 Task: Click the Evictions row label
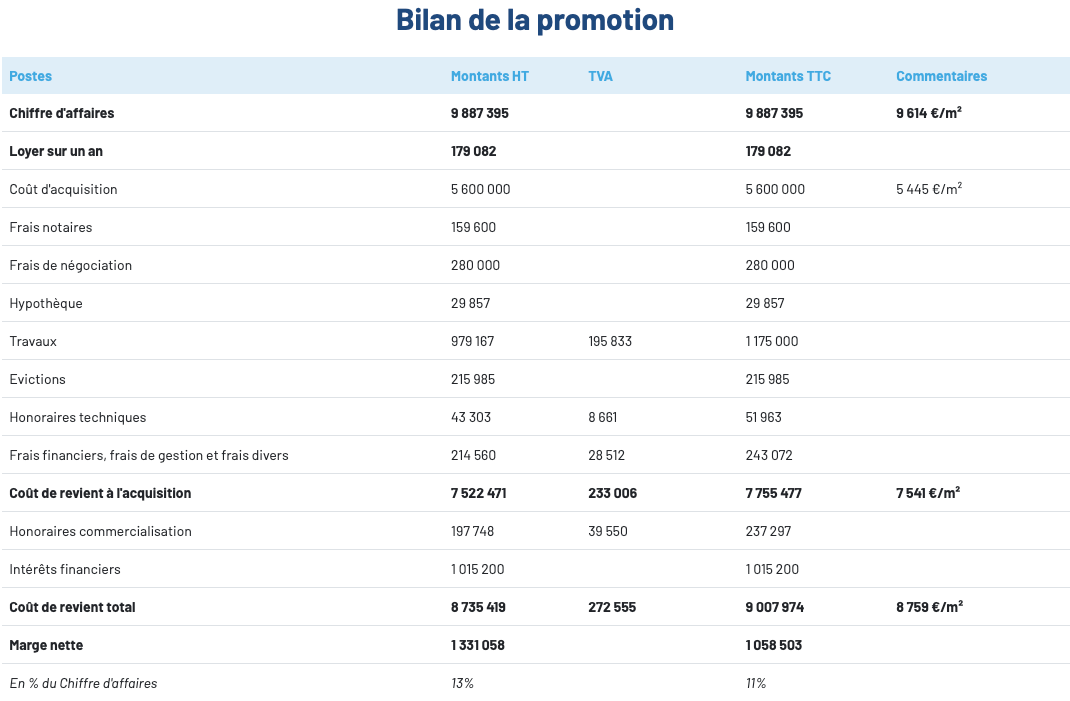coord(37,380)
